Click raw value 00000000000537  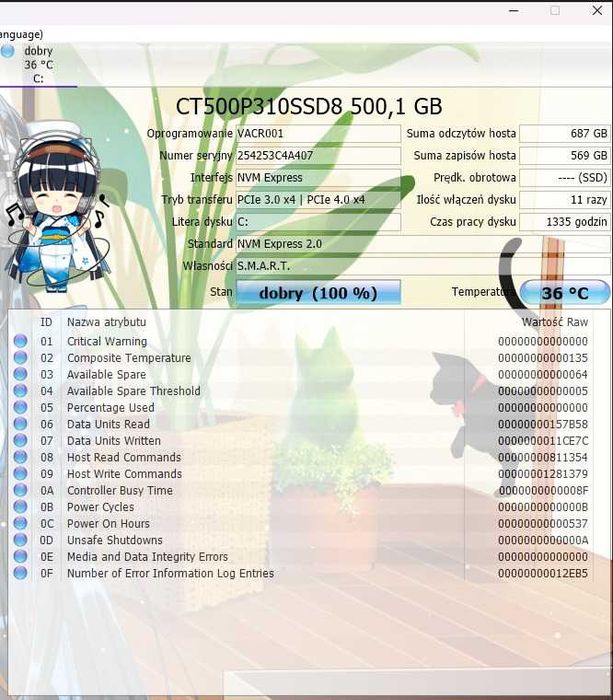[x=543, y=523]
